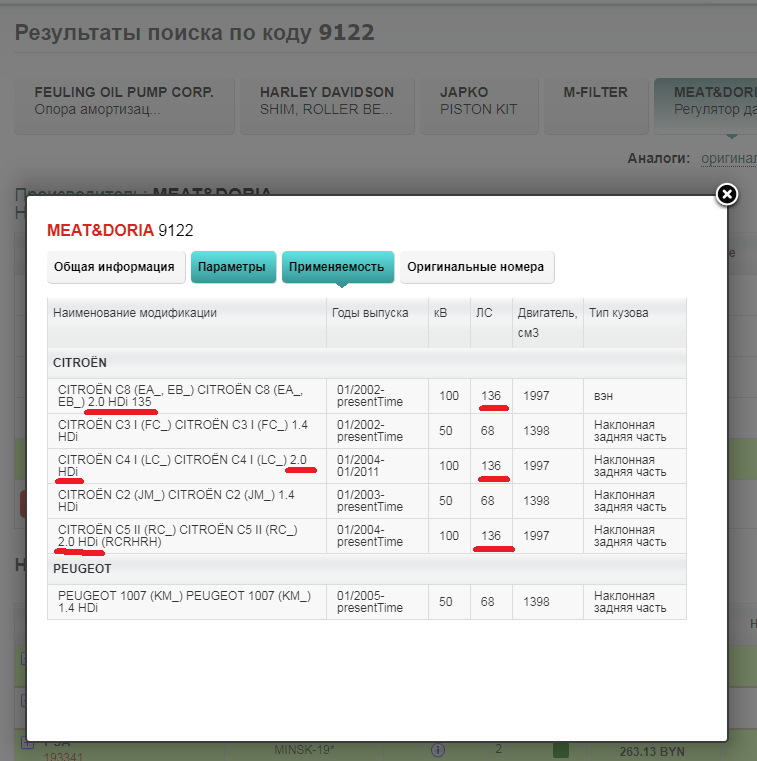Open the Оригинальные номера tab
This screenshot has width=757, height=761.
(476, 267)
